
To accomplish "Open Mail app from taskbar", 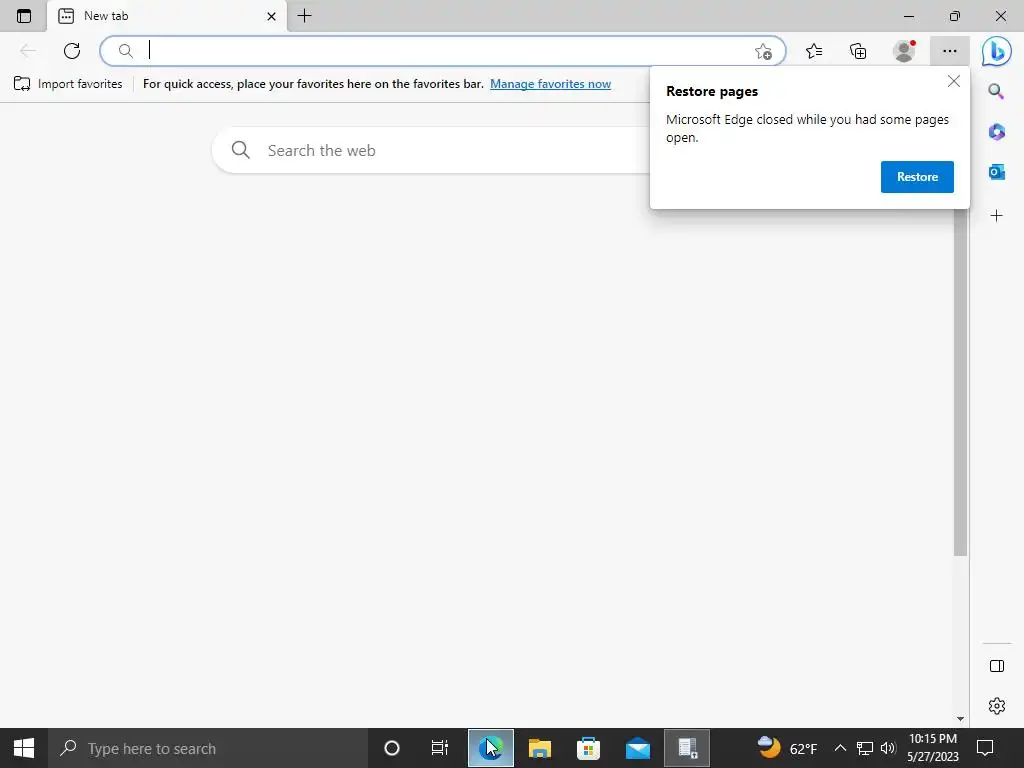I will [637, 748].
